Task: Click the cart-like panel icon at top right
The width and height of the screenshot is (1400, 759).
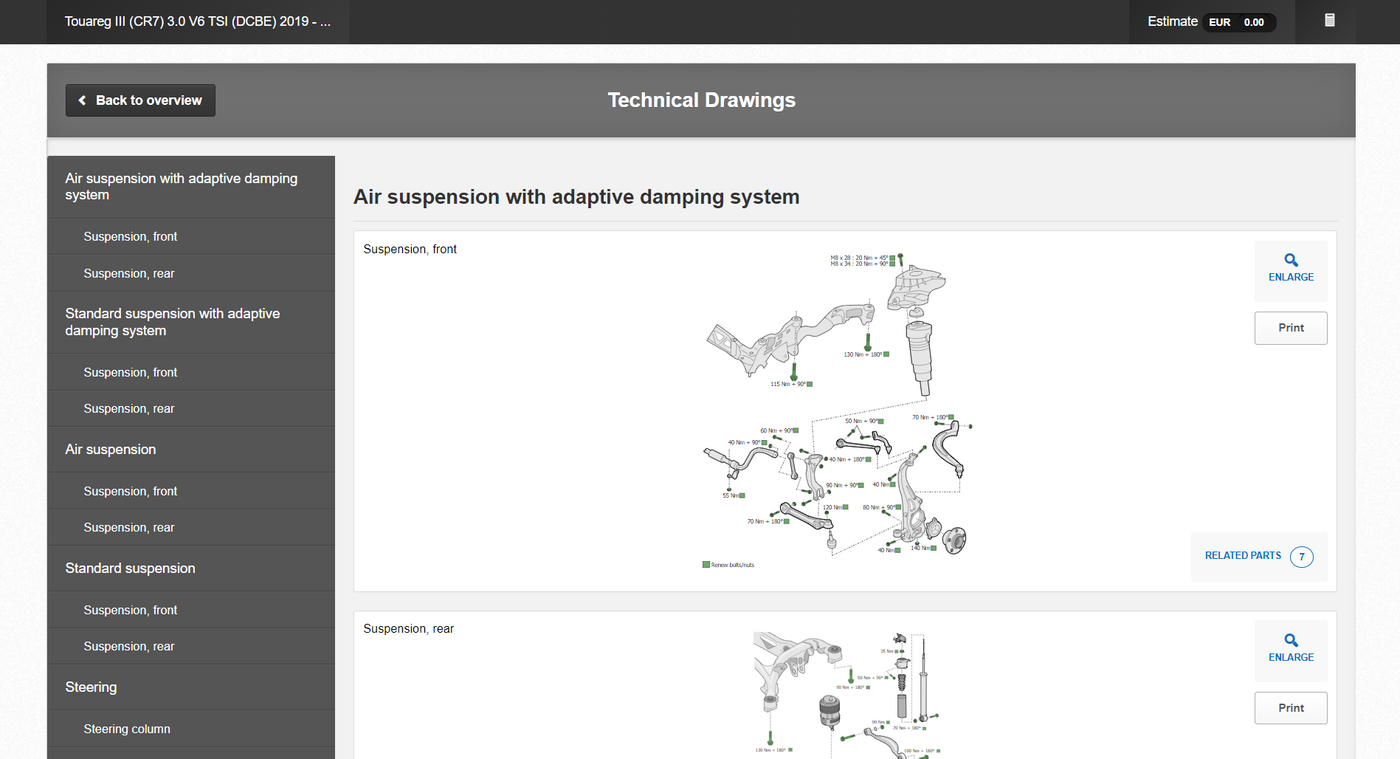Action: [1330, 21]
